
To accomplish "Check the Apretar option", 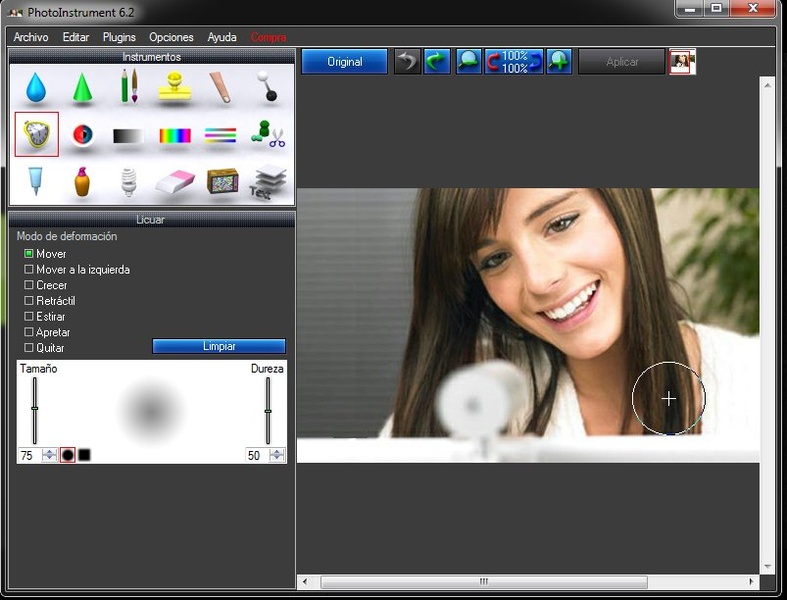I will pyautogui.click(x=29, y=332).
